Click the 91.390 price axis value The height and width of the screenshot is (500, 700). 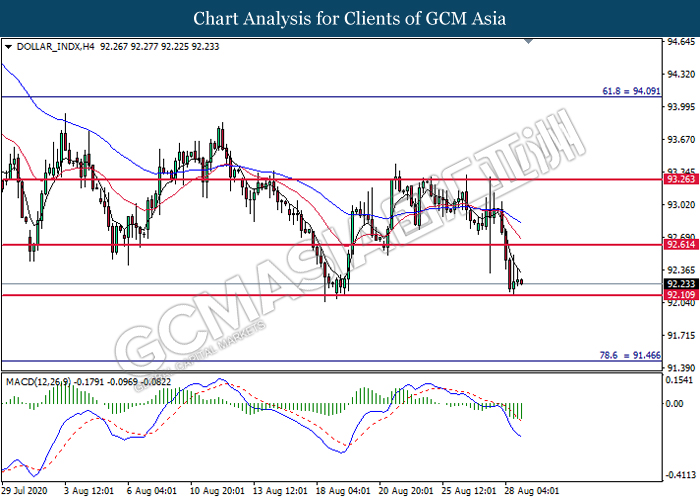pyautogui.click(x=681, y=368)
